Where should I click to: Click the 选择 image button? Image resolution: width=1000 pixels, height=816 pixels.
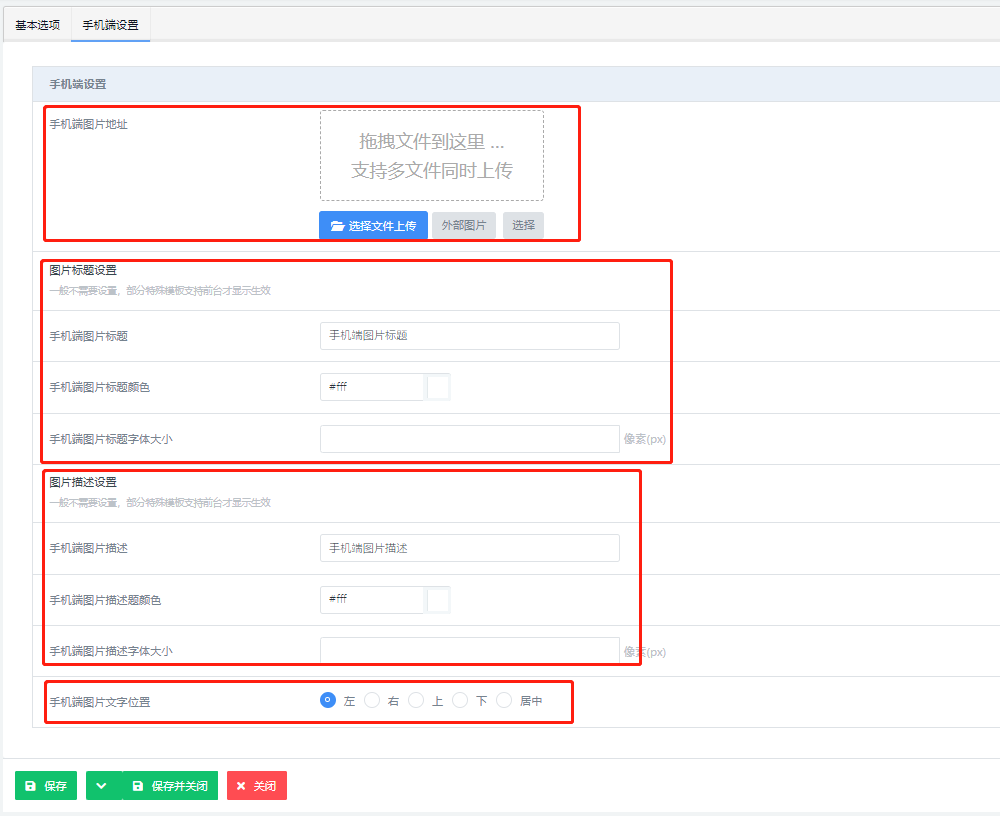(x=523, y=226)
